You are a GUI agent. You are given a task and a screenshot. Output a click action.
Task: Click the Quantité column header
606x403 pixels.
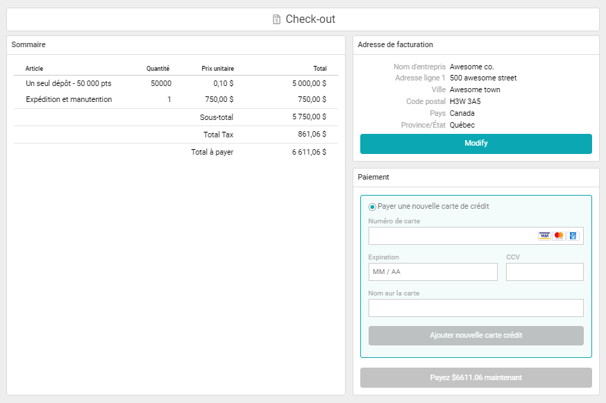pyautogui.click(x=158, y=69)
